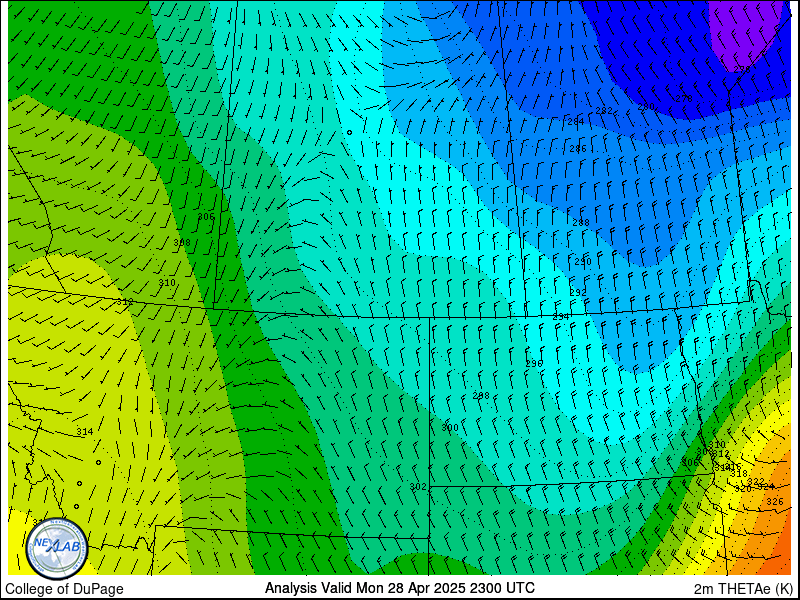
Task: Click the 314 contour label
Action: (85, 432)
